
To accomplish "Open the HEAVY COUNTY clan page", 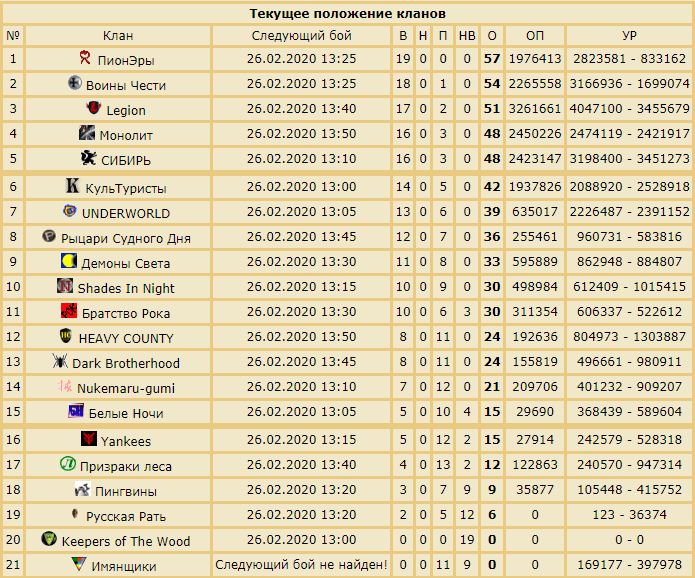I will 126,339.
